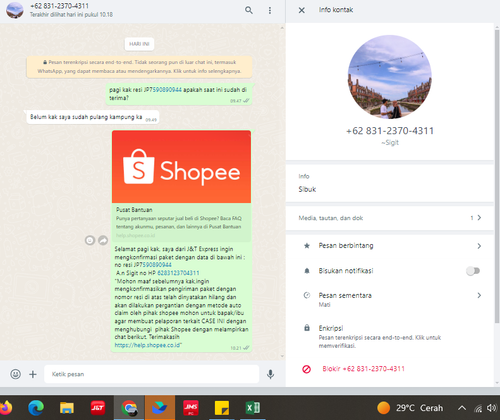Open Firefox from the taskbar
This screenshot has width=500, height=420.
(5, 408)
